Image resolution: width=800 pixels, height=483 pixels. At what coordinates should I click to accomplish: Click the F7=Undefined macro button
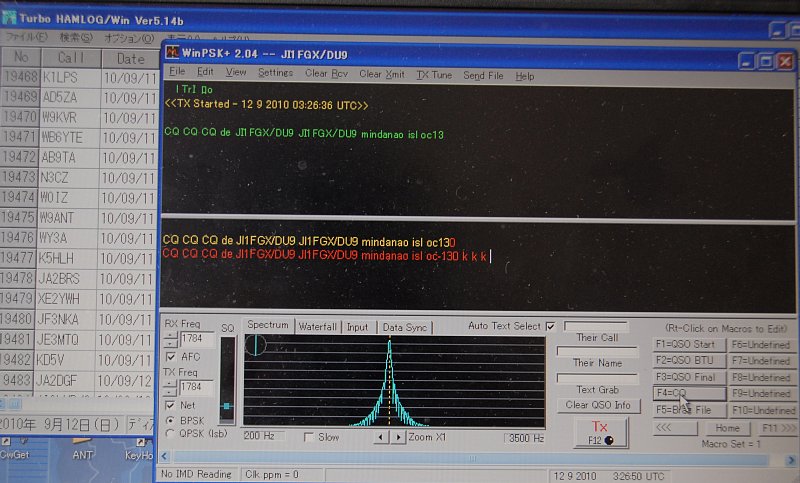(x=762, y=361)
